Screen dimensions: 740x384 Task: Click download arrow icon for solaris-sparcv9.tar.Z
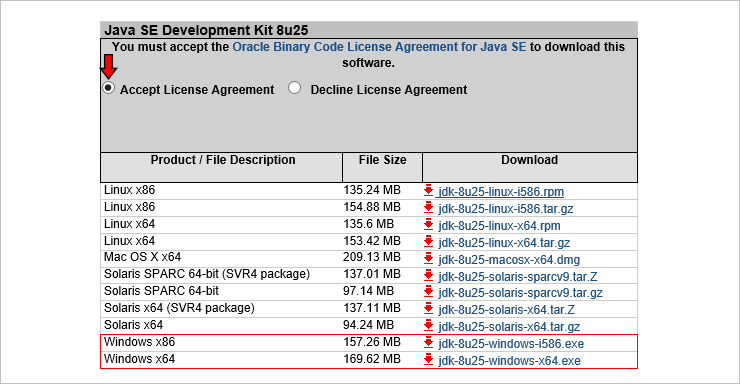tap(429, 275)
